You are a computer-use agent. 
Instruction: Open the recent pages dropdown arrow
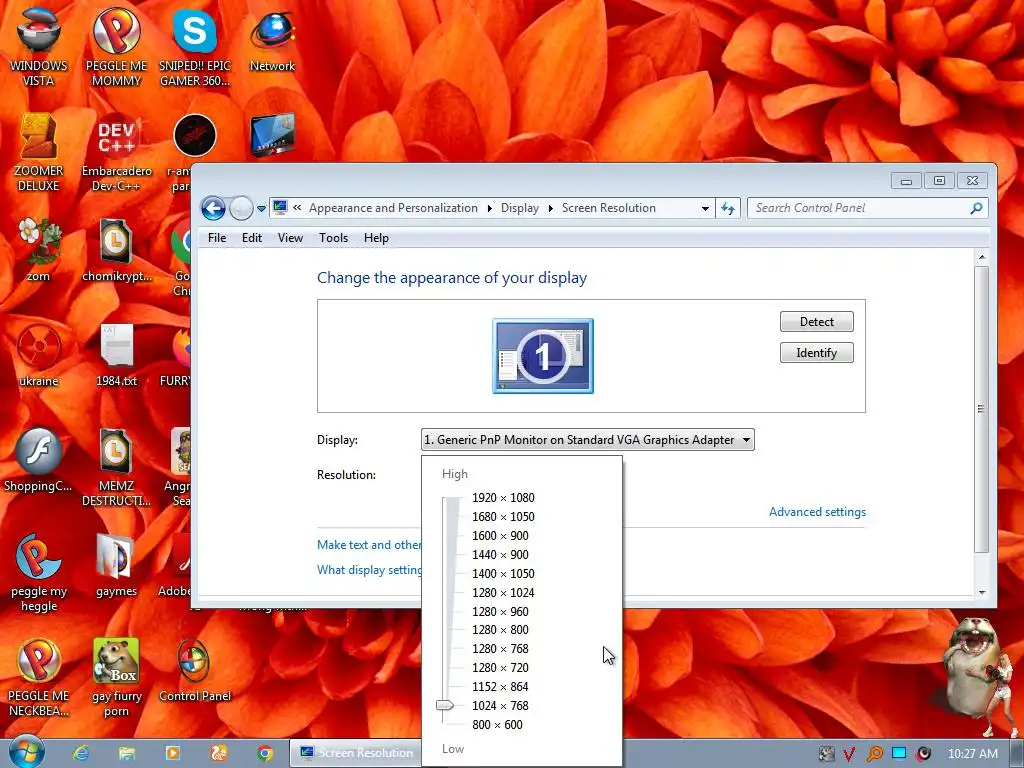tap(261, 209)
